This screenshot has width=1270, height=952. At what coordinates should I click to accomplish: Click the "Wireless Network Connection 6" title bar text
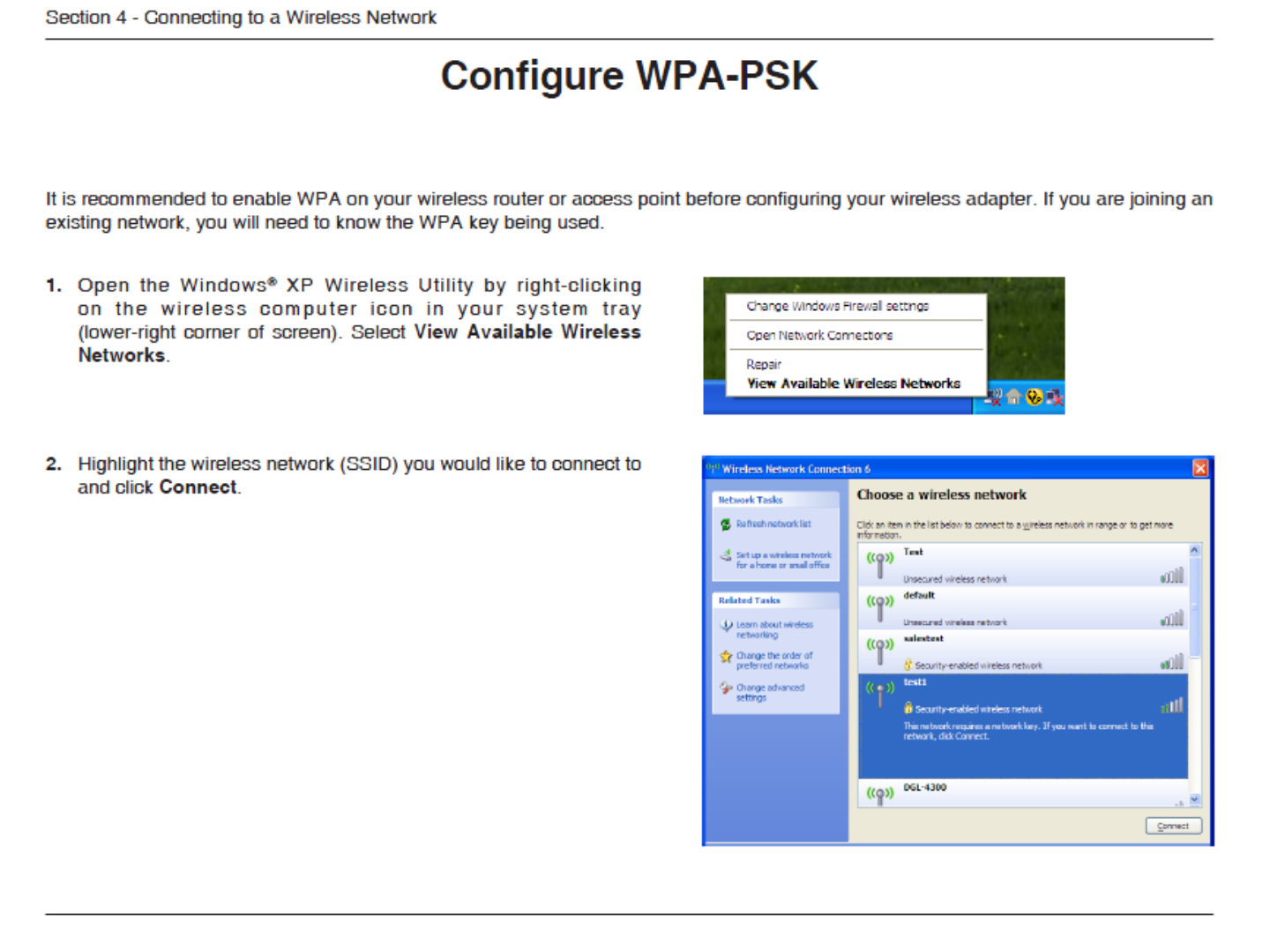coord(796,469)
